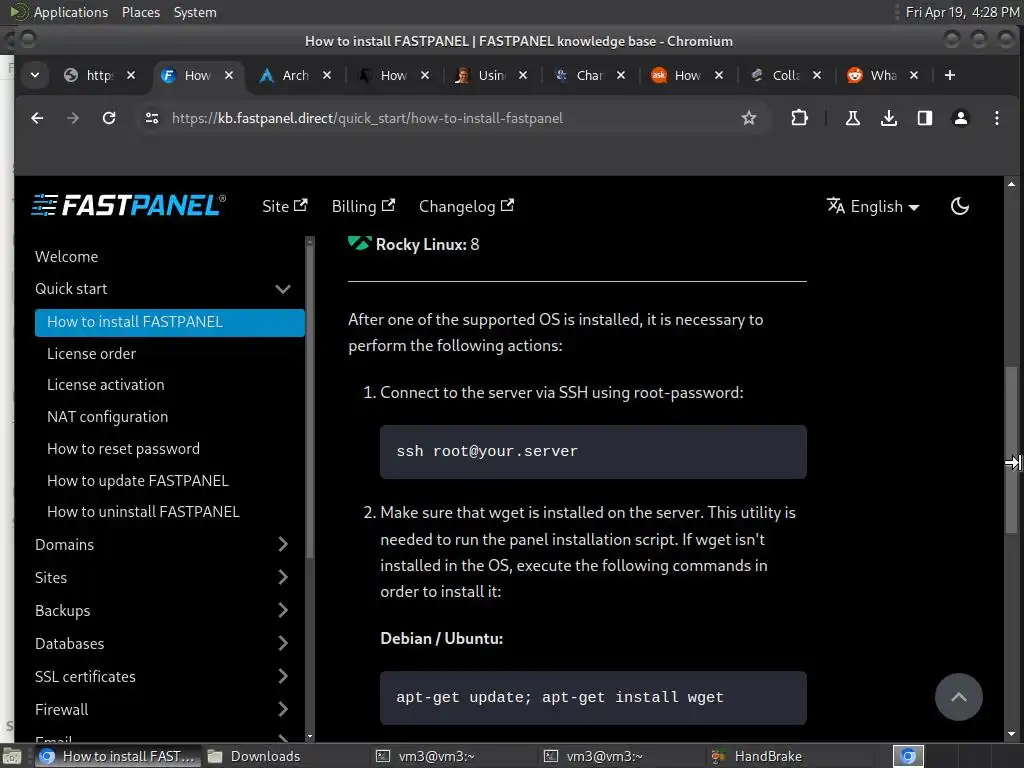This screenshot has width=1024, height=768.
Task: Close the Colla tab
Action: 817,75
